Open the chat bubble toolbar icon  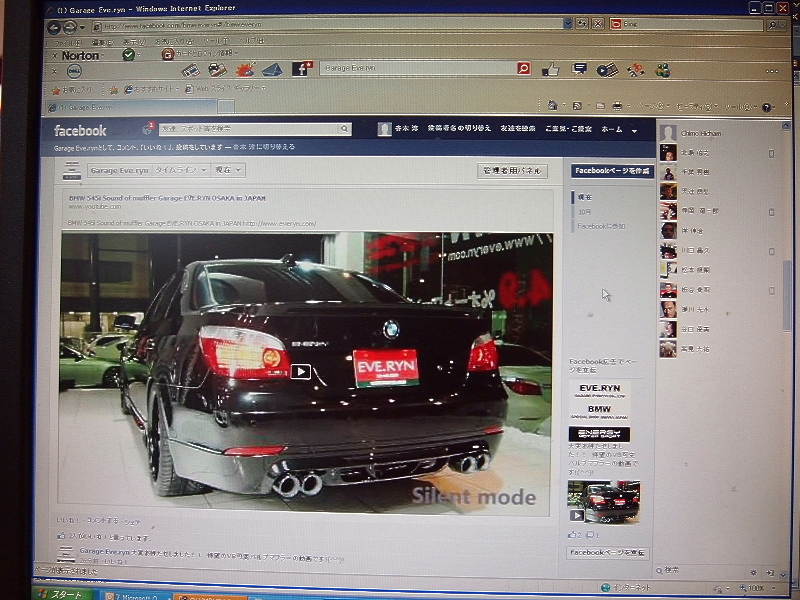click(579, 69)
